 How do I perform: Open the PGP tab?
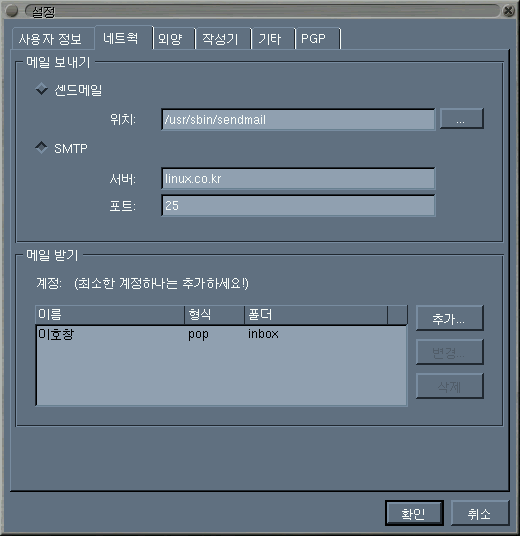pyautogui.click(x=318, y=39)
